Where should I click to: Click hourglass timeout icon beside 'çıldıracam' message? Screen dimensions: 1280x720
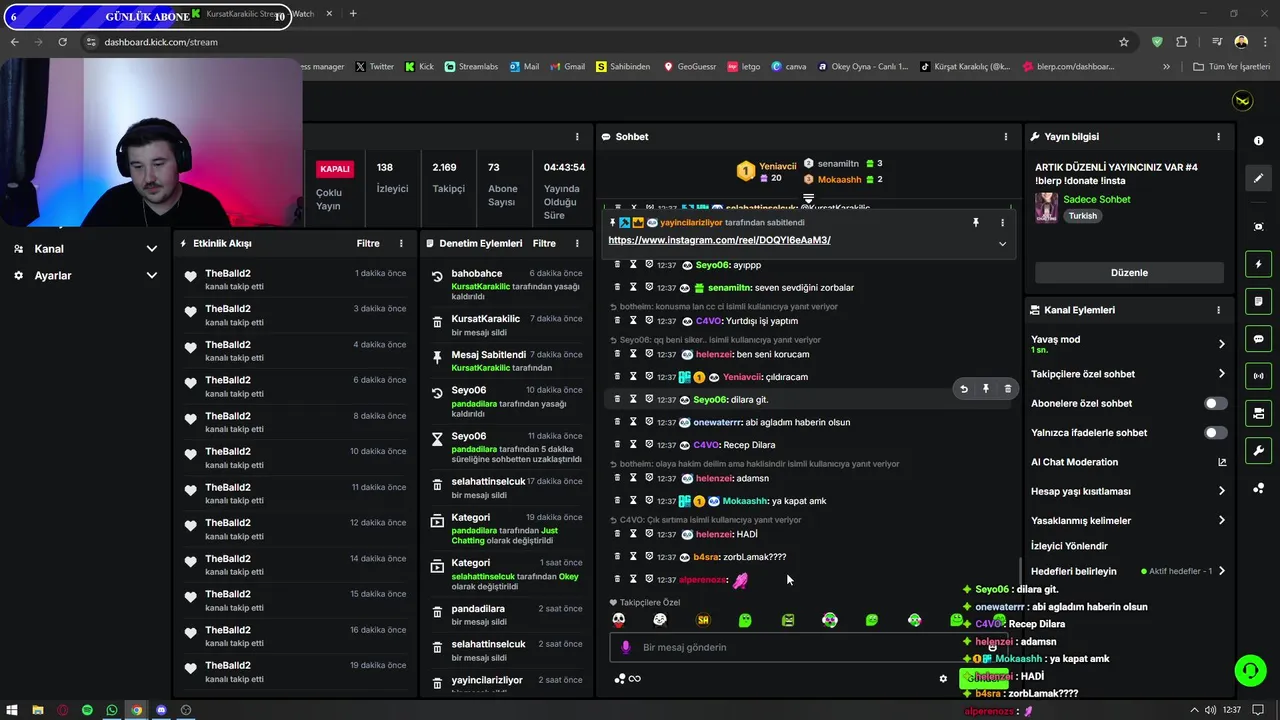click(633, 377)
